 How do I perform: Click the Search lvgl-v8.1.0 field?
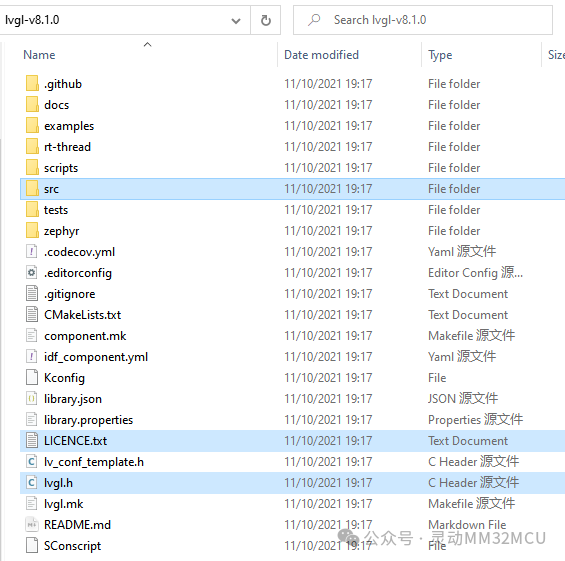423,20
